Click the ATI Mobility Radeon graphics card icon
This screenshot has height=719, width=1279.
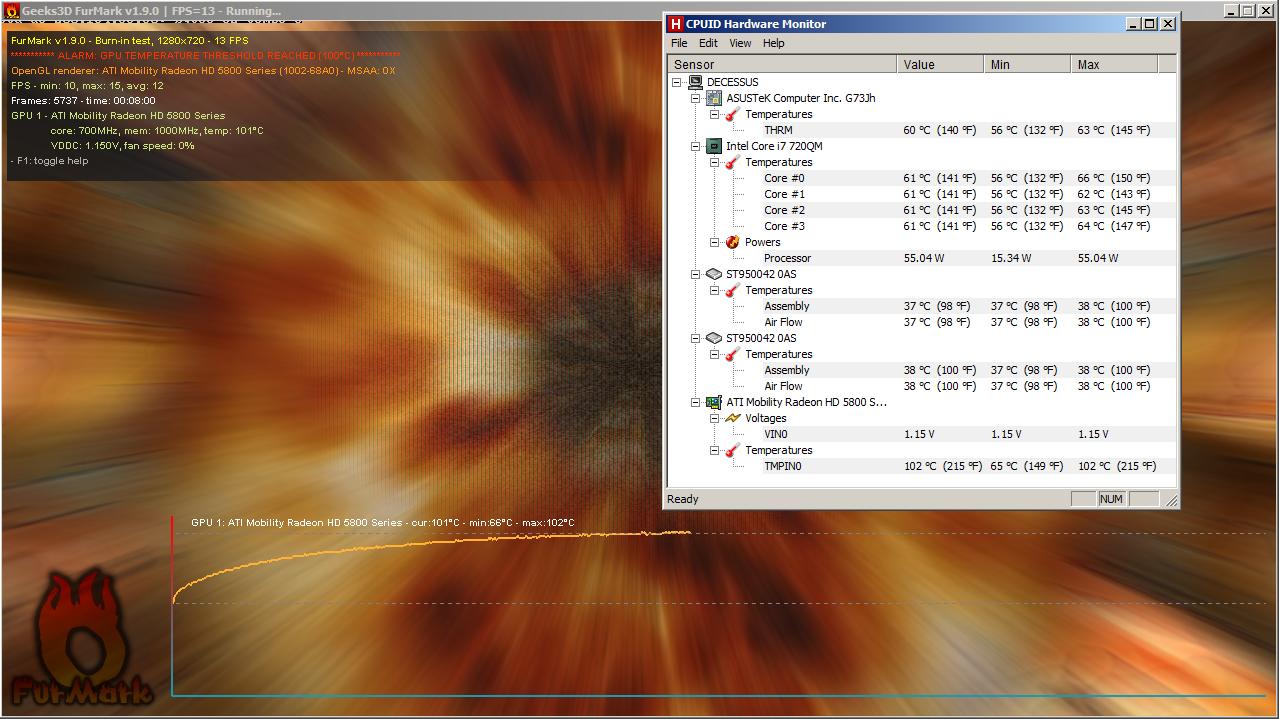point(714,402)
